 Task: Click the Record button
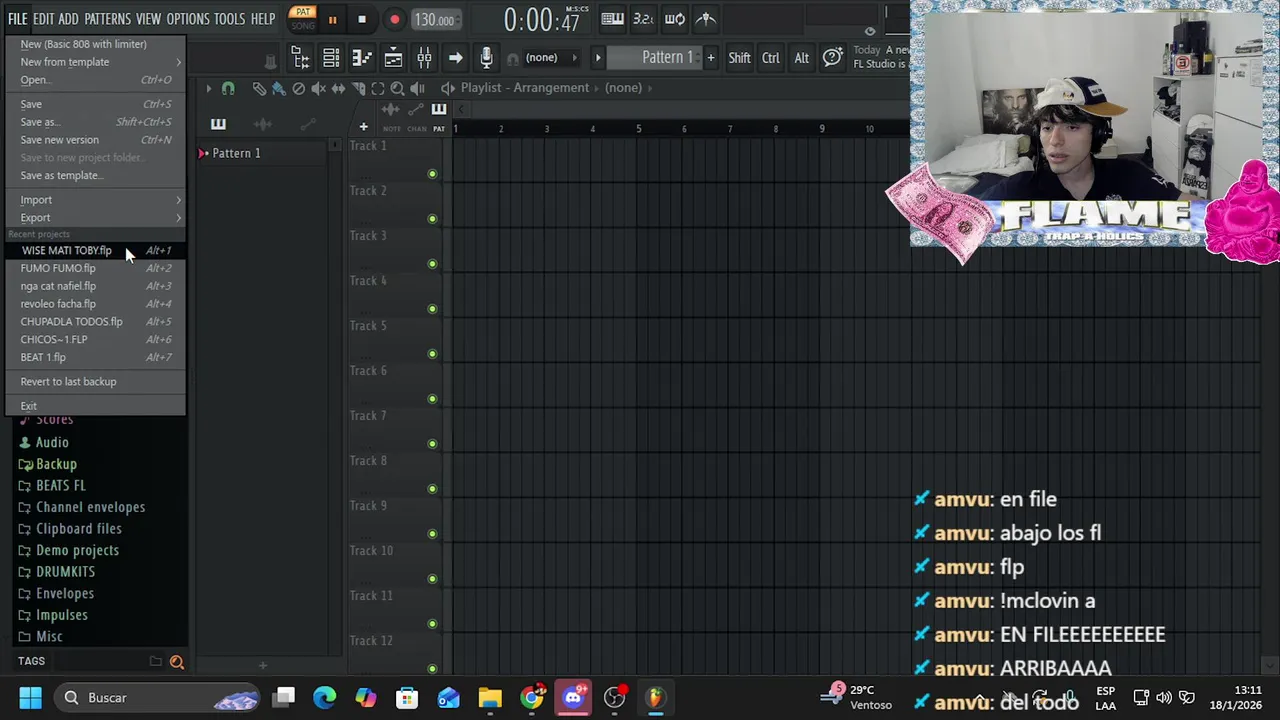tap(394, 19)
